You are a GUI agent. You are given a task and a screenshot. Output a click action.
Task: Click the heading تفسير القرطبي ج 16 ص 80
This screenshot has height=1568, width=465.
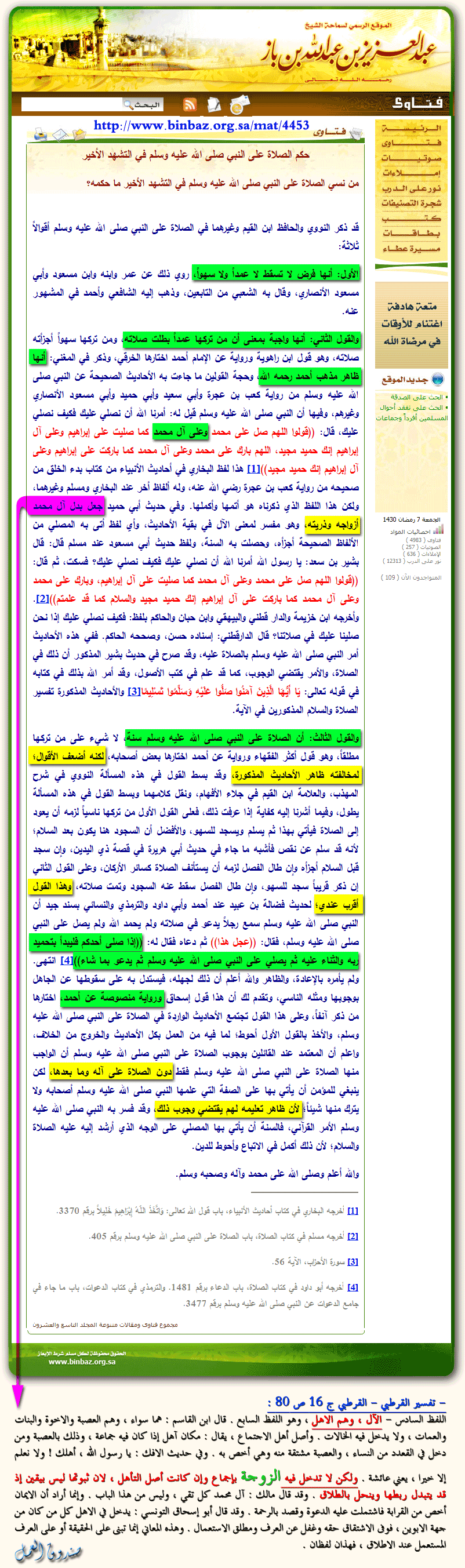click(x=357, y=1402)
